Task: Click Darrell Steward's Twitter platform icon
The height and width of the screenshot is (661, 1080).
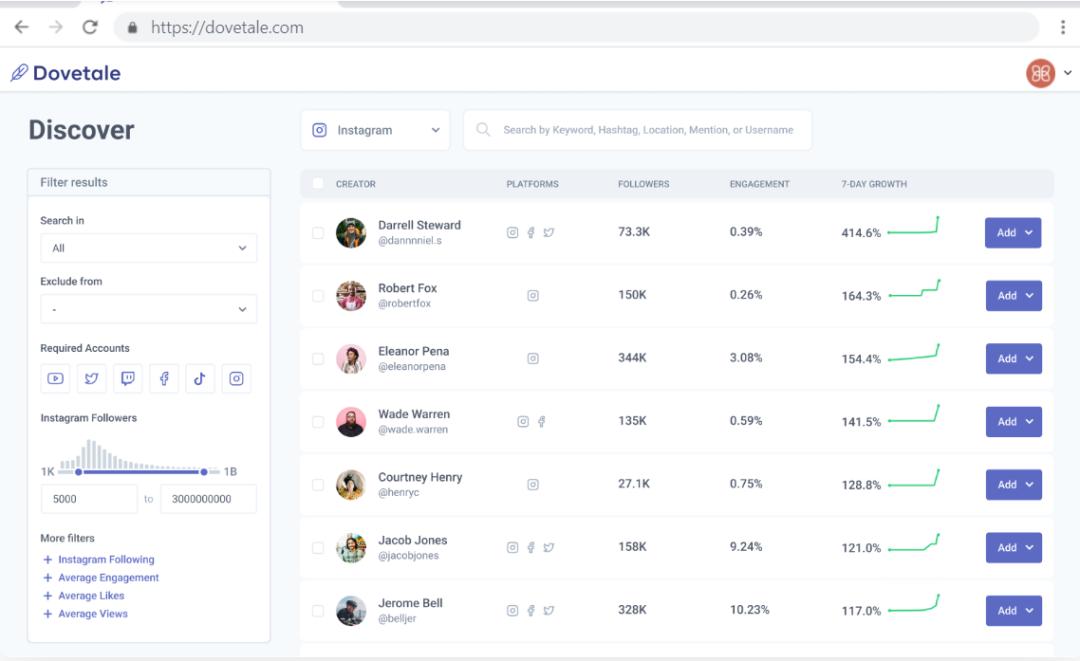Action: tap(549, 232)
